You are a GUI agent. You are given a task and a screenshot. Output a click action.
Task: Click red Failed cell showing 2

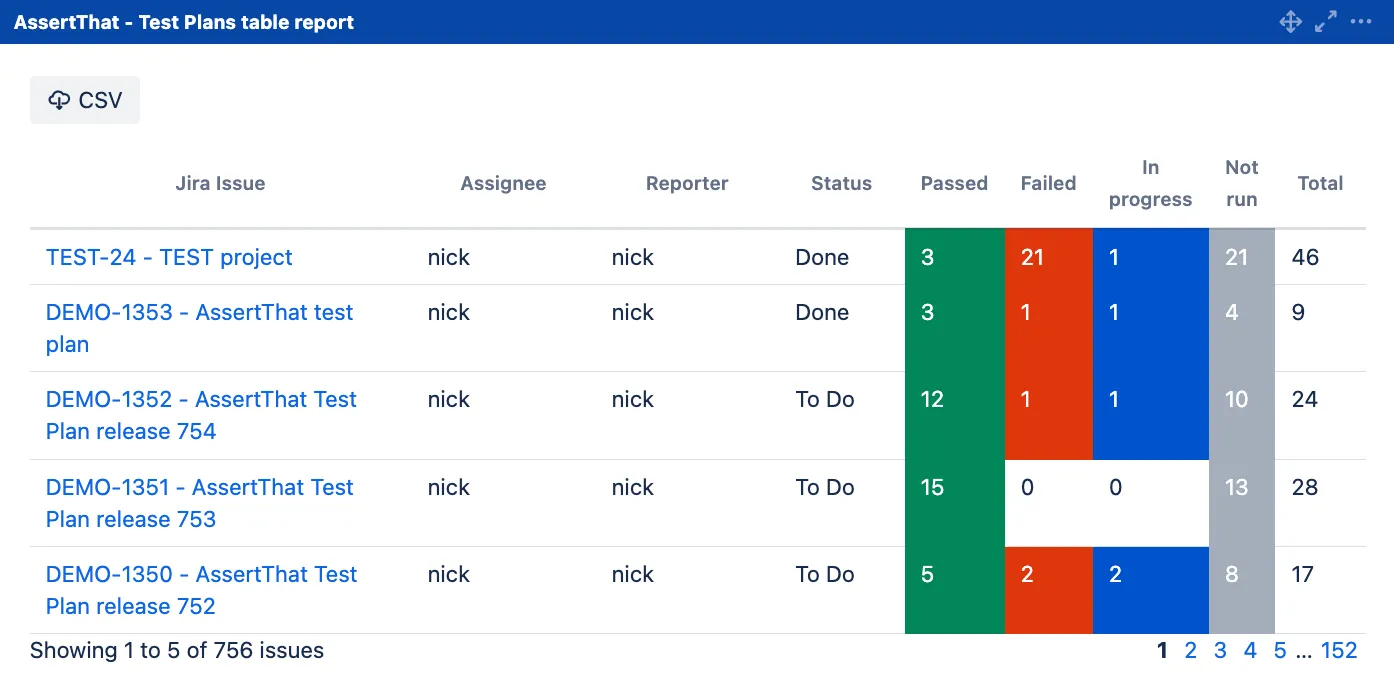[x=1049, y=590]
